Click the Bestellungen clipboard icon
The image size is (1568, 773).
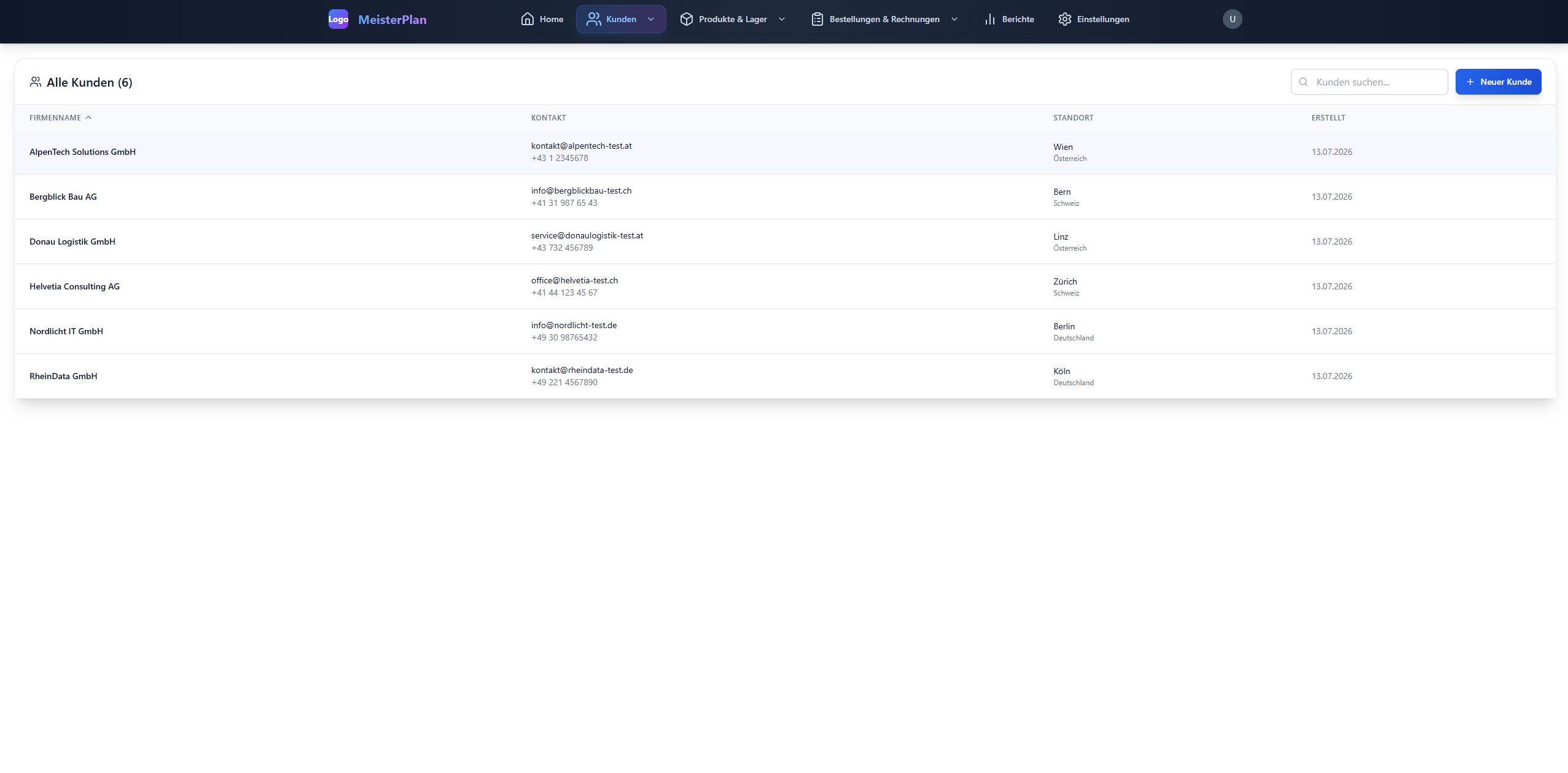pos(817,19)
